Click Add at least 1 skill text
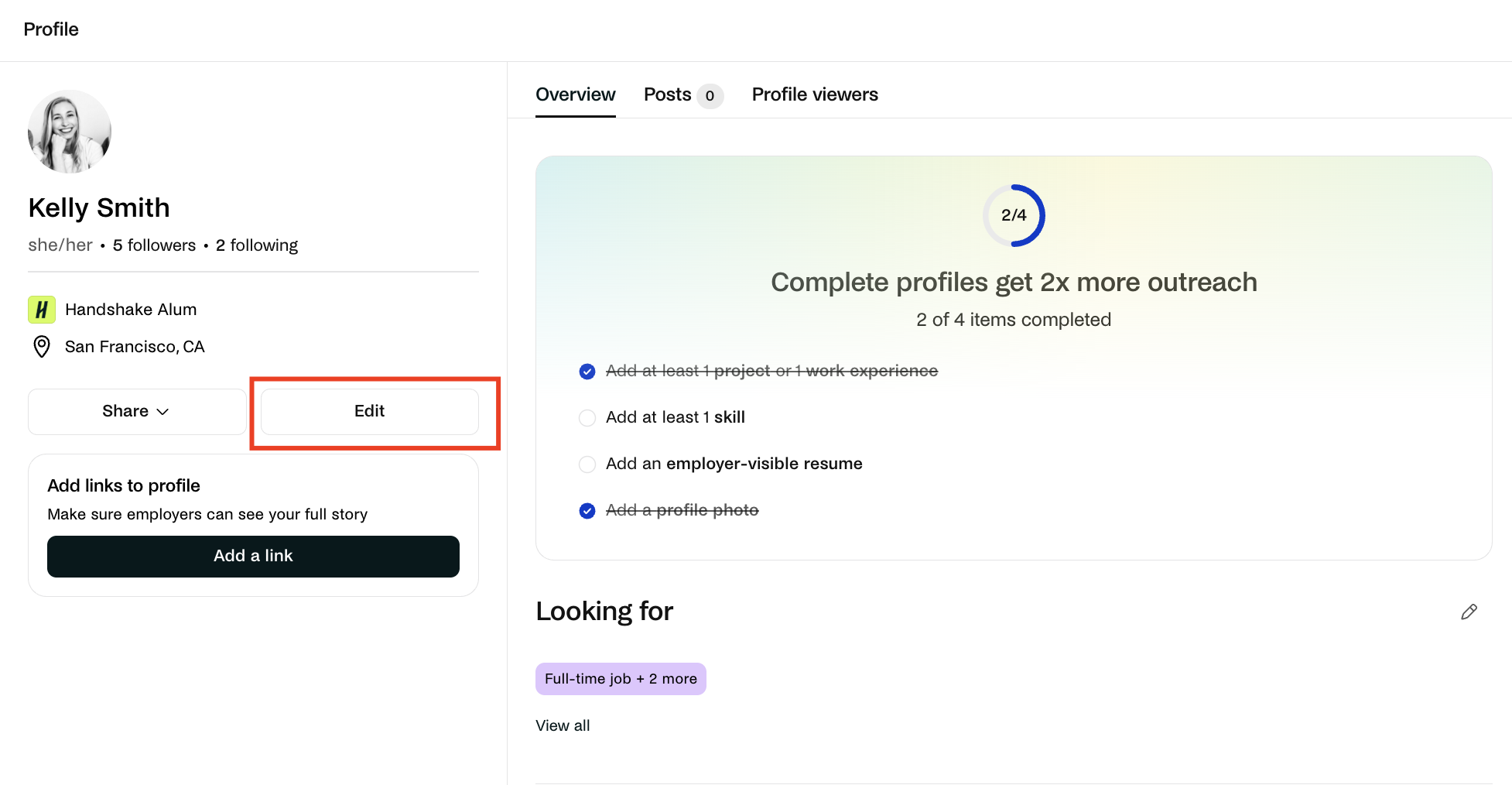 (676, 417)
